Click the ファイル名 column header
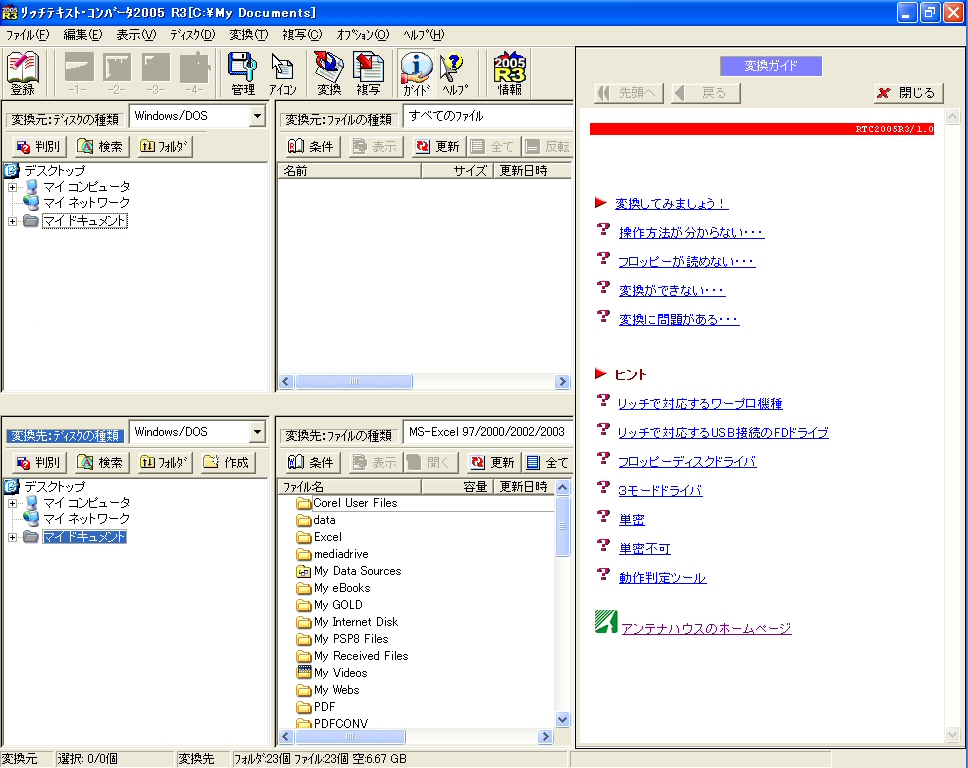The width and height of the screenshot is (968, 768). coord(349,486)
